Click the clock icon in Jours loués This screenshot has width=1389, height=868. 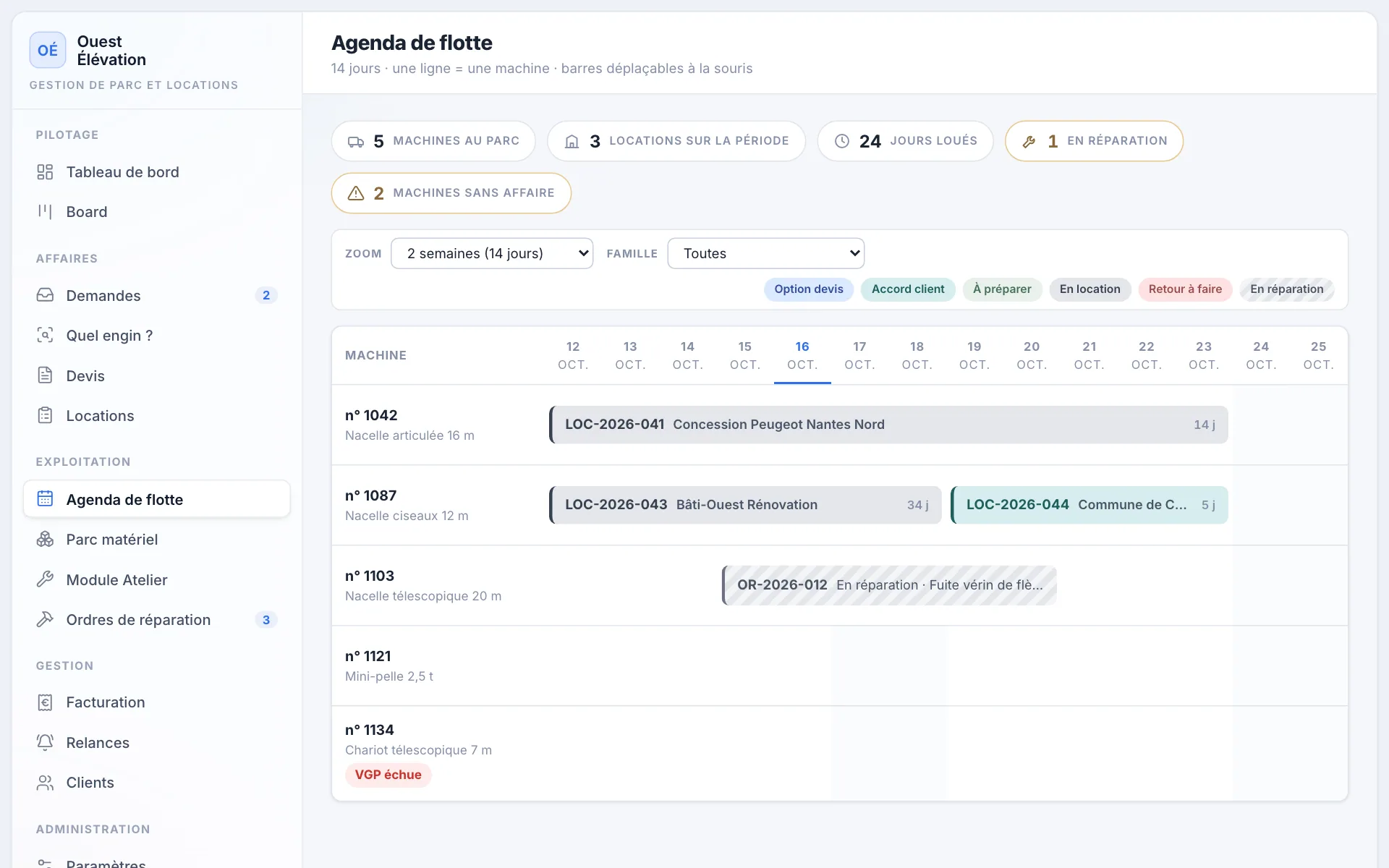click(842, 141)
